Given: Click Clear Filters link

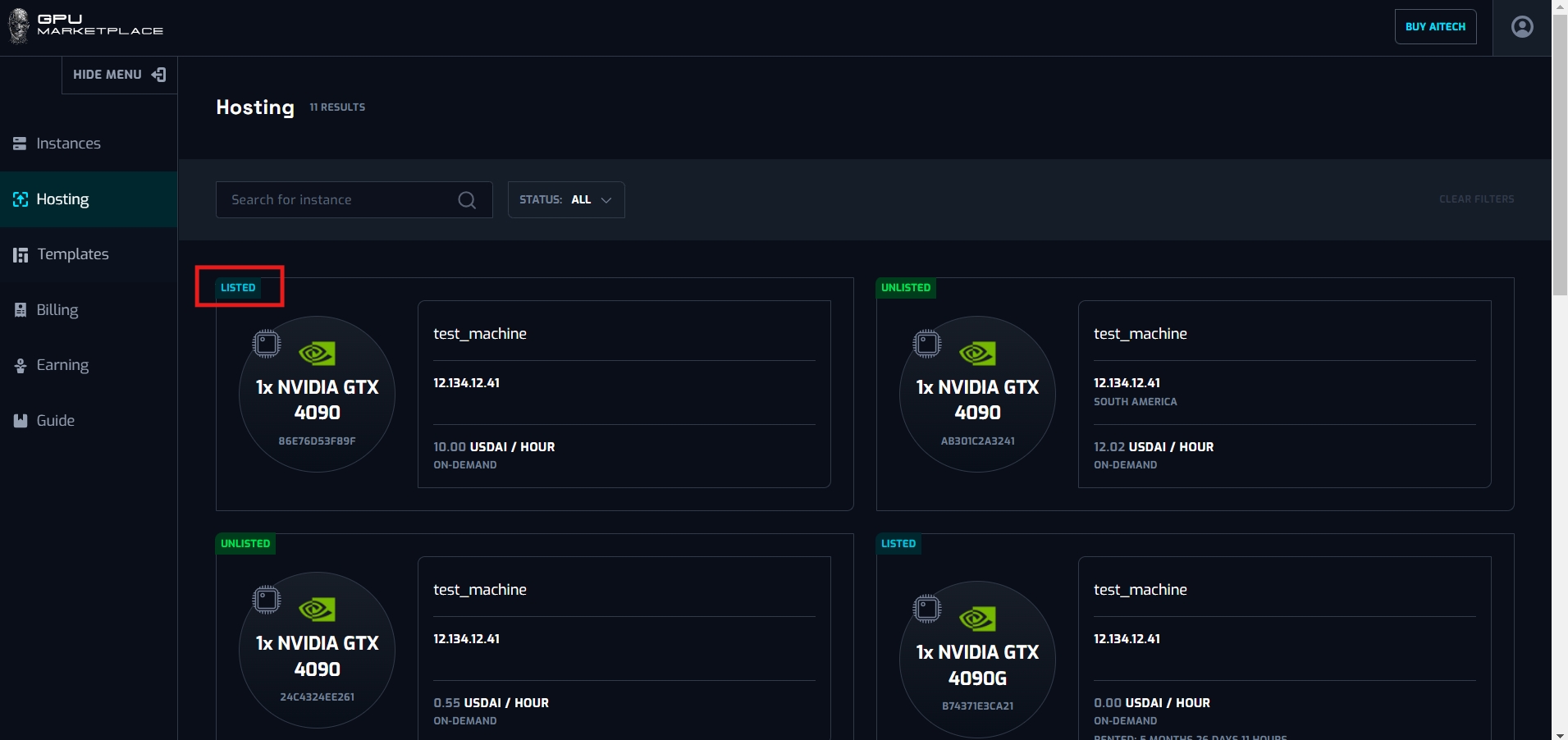Looking at the screenshot, I should click(x=1476, y=199).
